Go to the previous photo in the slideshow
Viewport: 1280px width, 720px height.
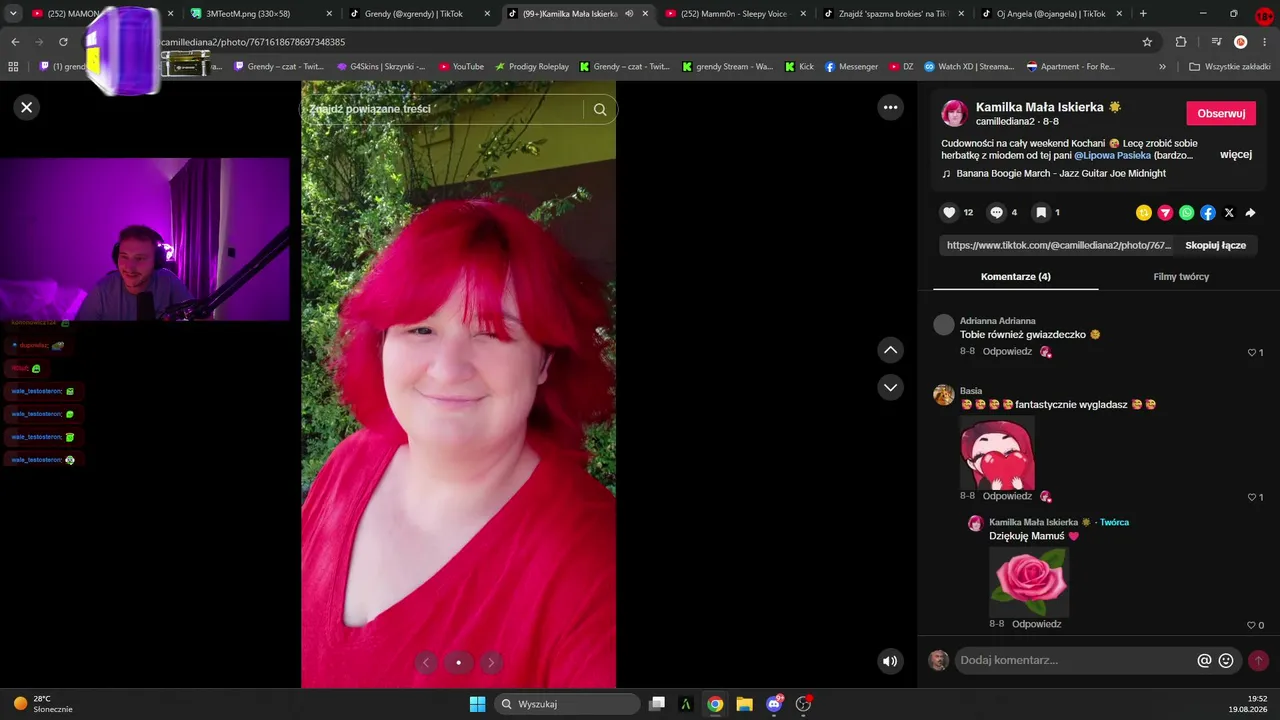[426, 662]
